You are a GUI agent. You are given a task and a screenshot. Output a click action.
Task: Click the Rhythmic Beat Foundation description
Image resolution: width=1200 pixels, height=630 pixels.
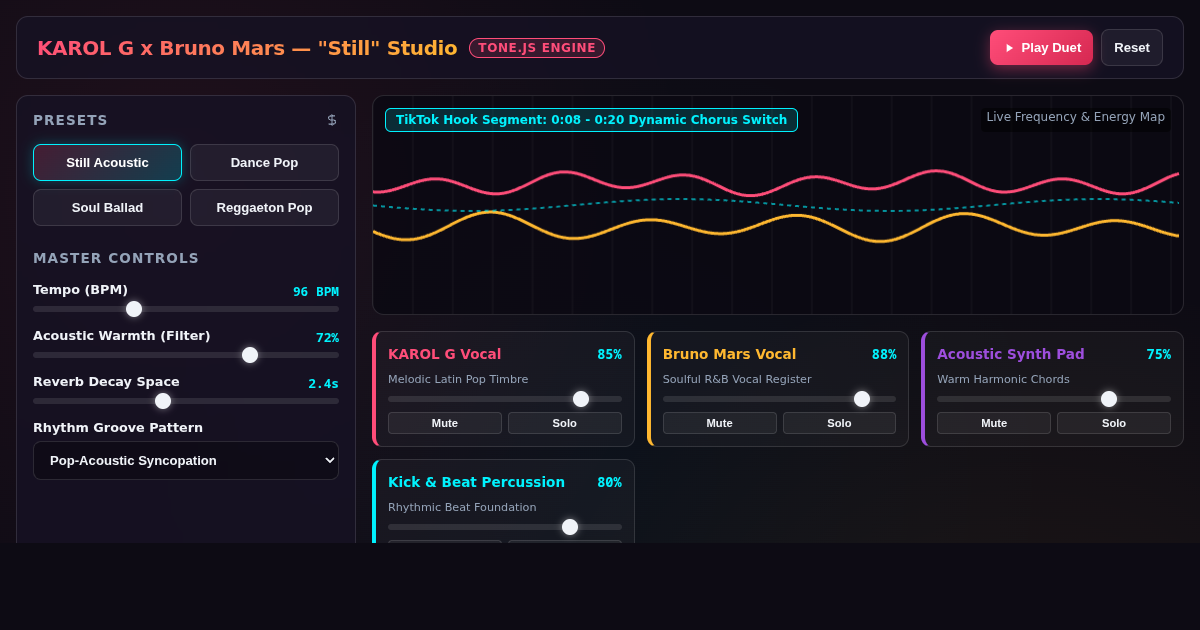[462, 507]
